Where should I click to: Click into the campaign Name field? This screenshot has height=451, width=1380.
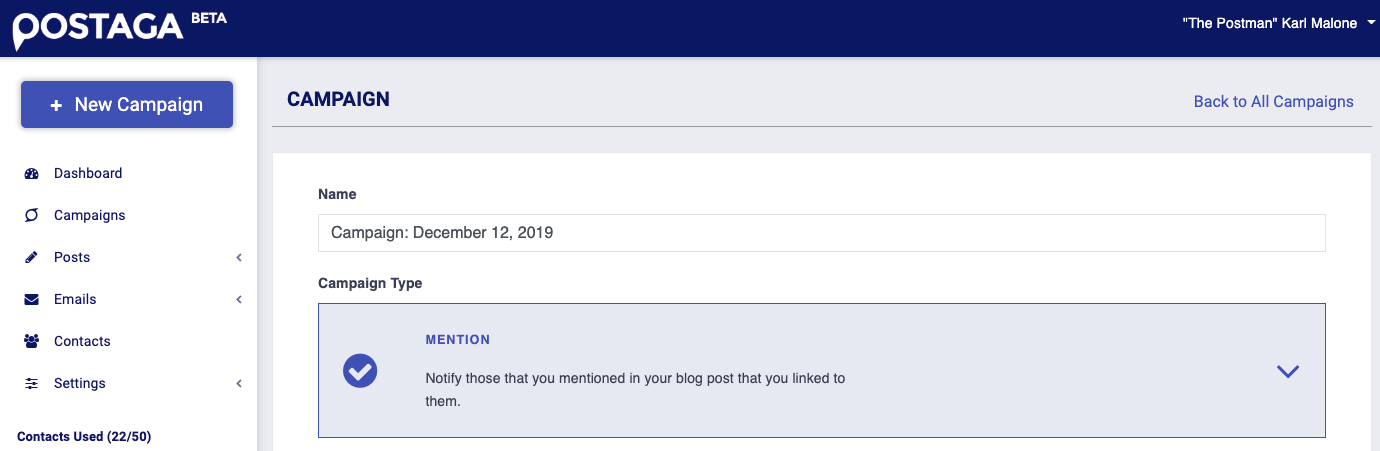point(821,233)
